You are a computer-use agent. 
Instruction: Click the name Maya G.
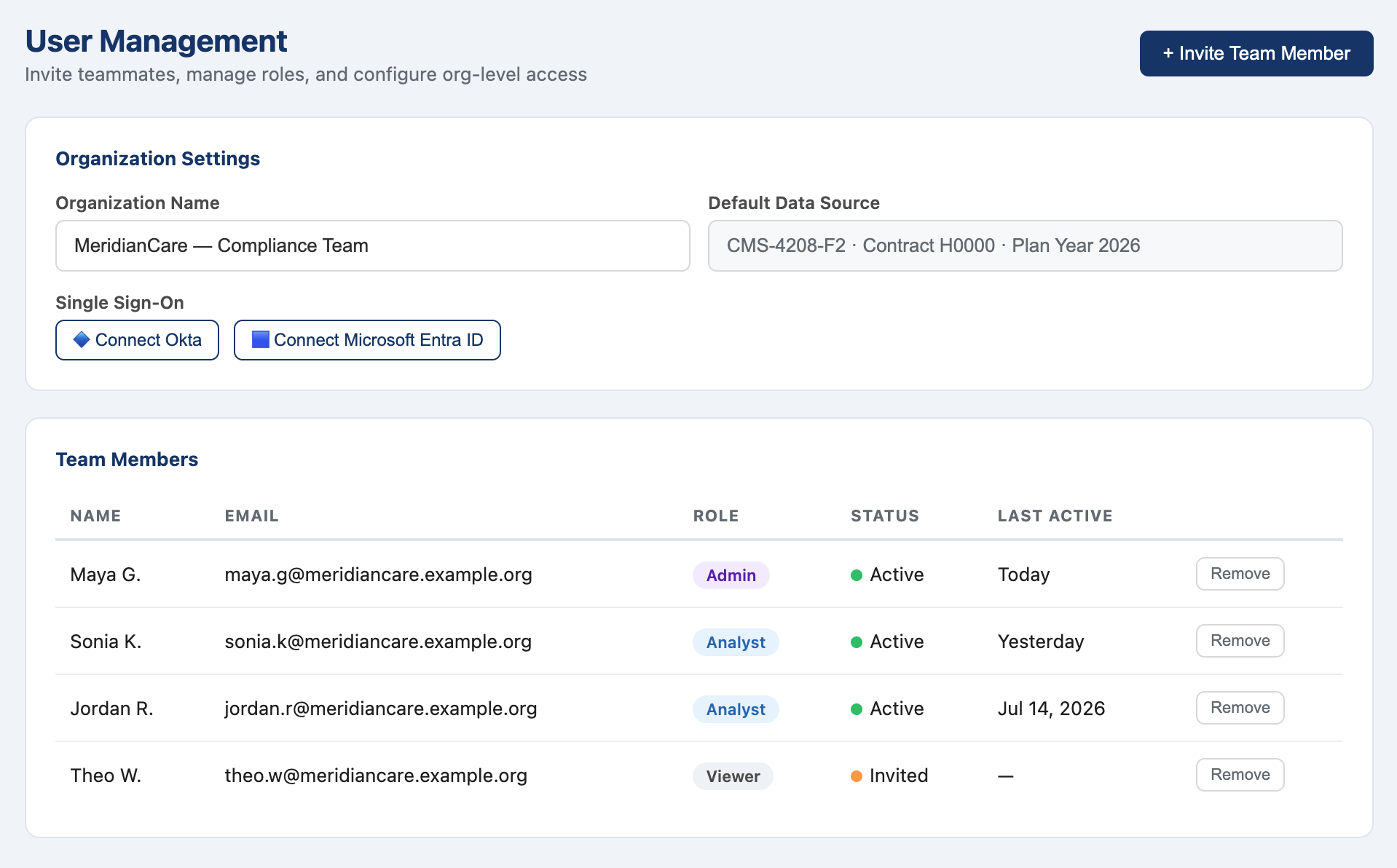(x=106, y=575)
